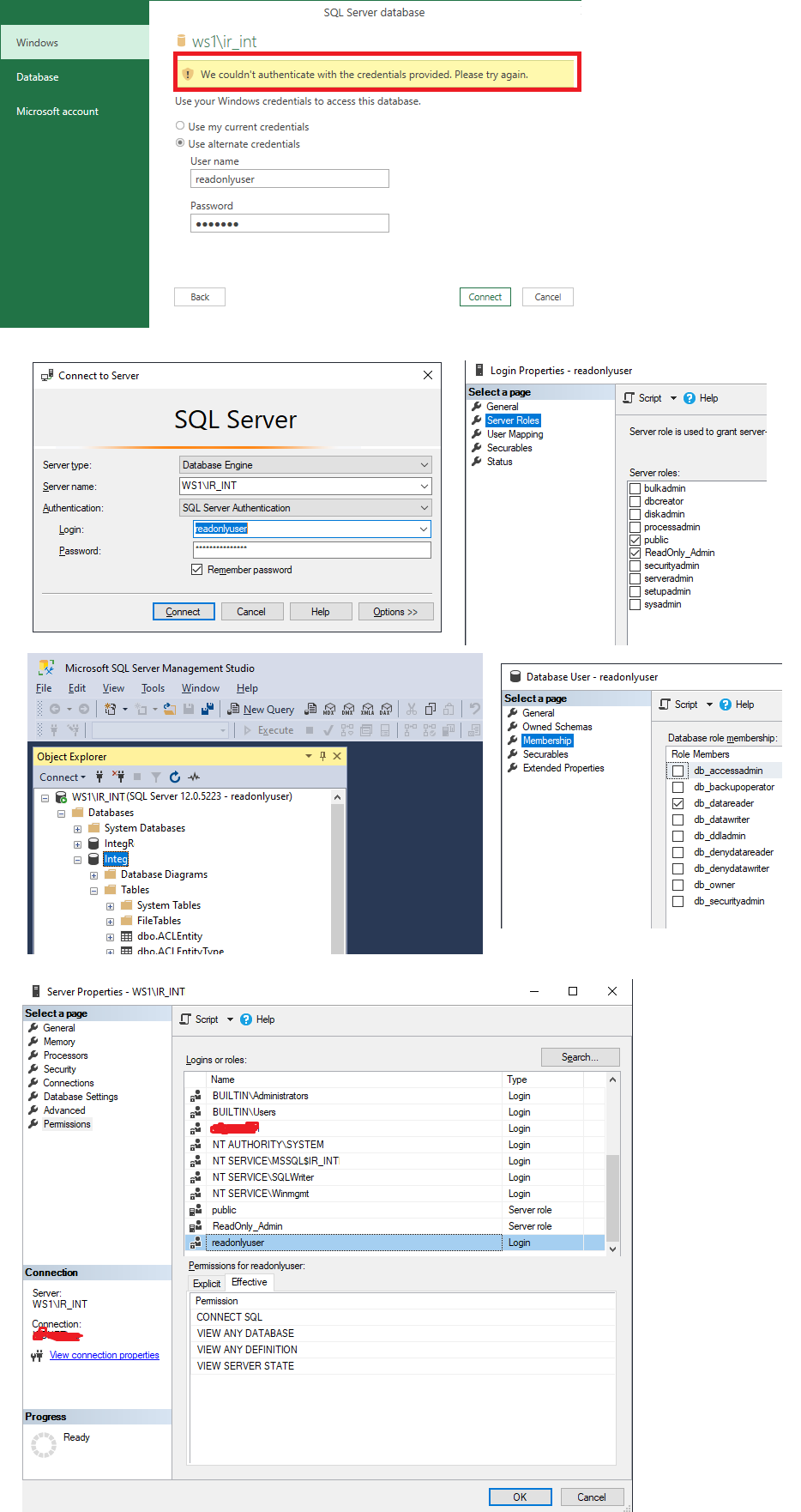
Task: Click OK in Server Properties dialog
Action: coord(520,1497)
